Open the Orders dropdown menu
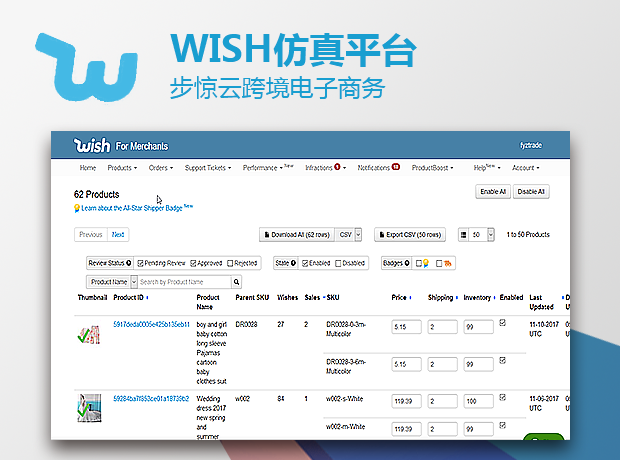This screenshot has height=460, width=620. pos(161,168)
